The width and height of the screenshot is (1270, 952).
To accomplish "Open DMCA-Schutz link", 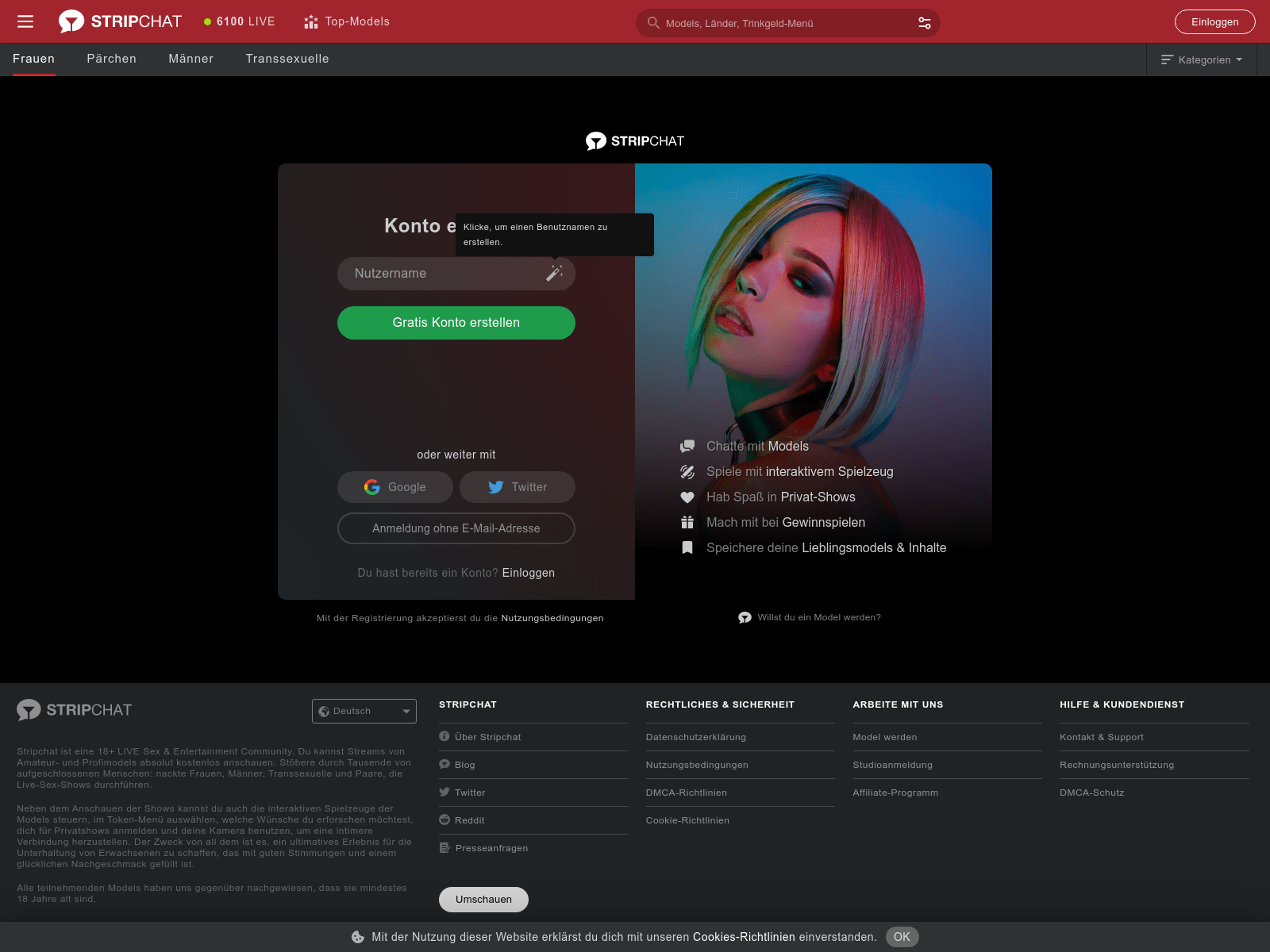I will 1092,793.
